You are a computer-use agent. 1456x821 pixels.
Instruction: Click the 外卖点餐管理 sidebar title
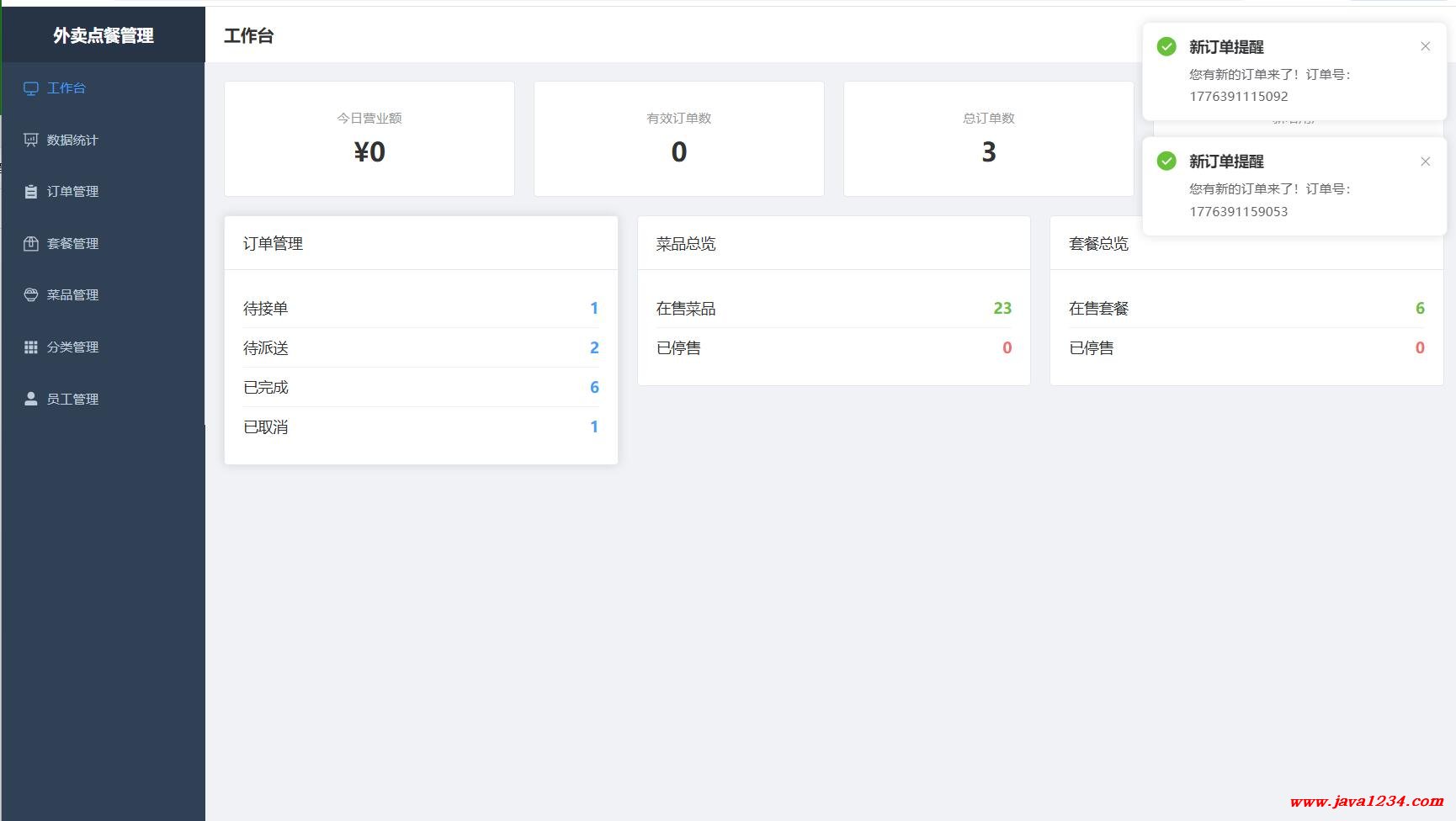103,35
